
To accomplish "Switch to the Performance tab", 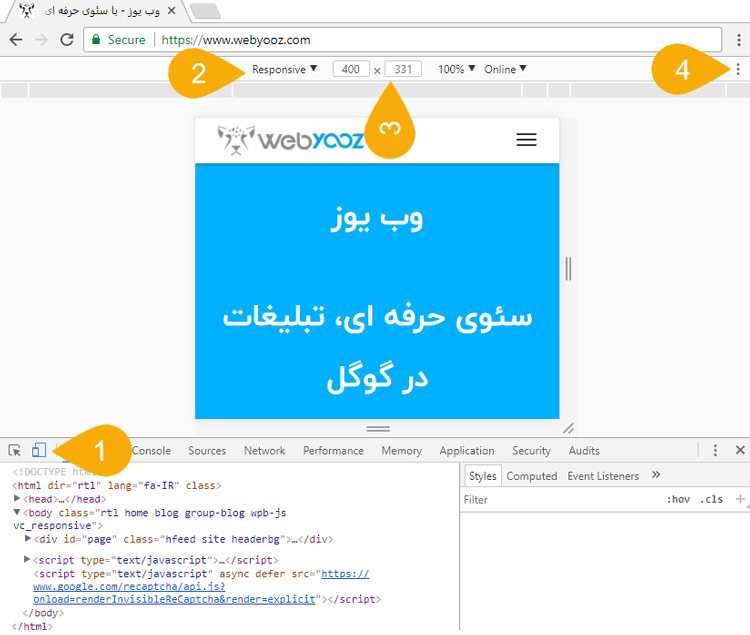I will click(333, 450).
